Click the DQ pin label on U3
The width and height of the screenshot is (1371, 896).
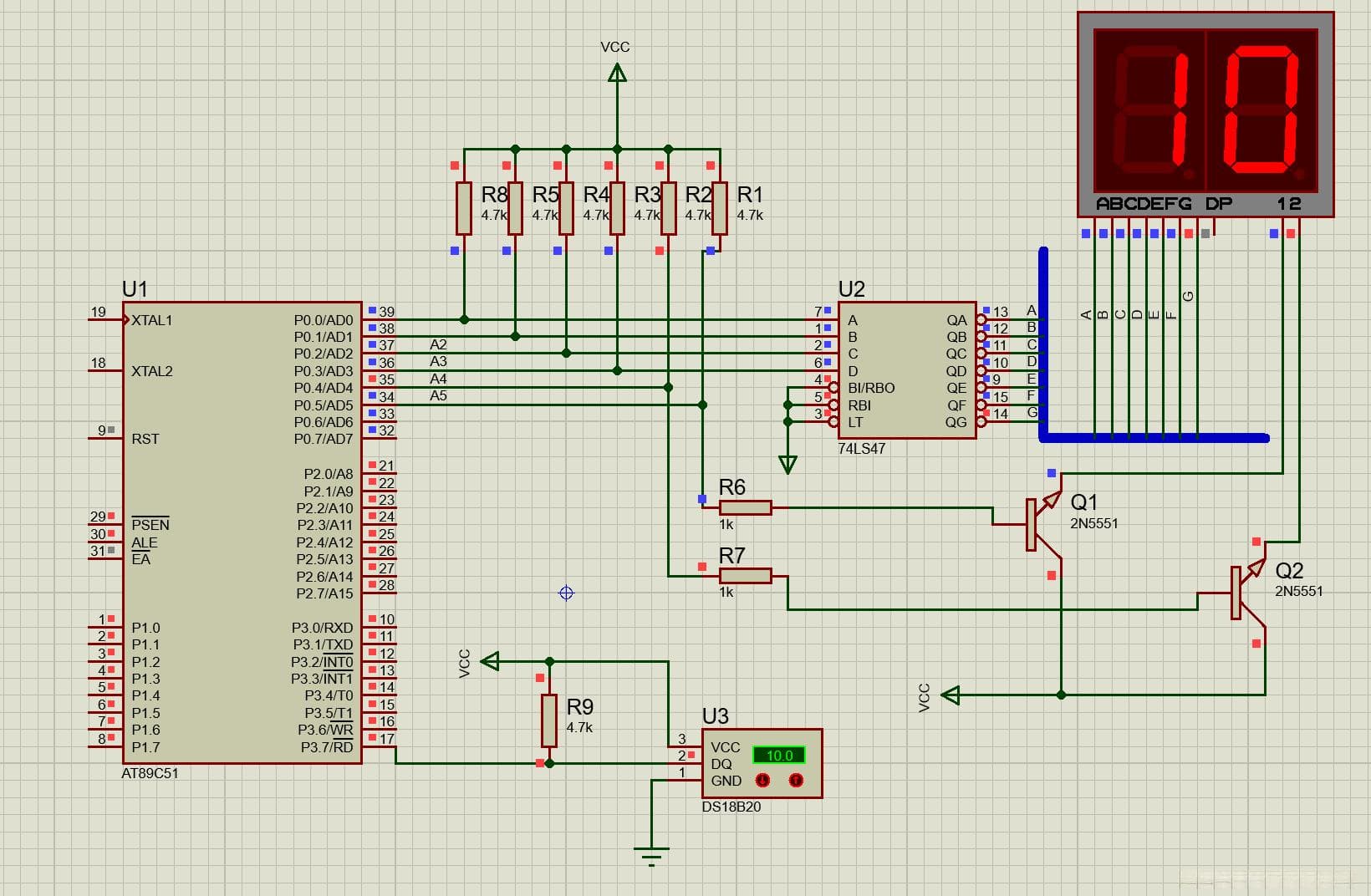pos(721,764)
